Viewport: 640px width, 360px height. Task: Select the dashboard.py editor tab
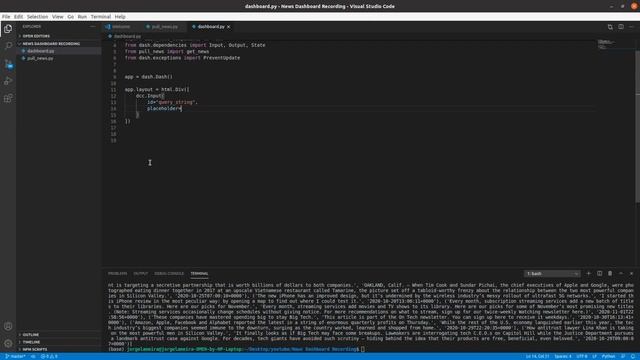[x=211, y=27]
